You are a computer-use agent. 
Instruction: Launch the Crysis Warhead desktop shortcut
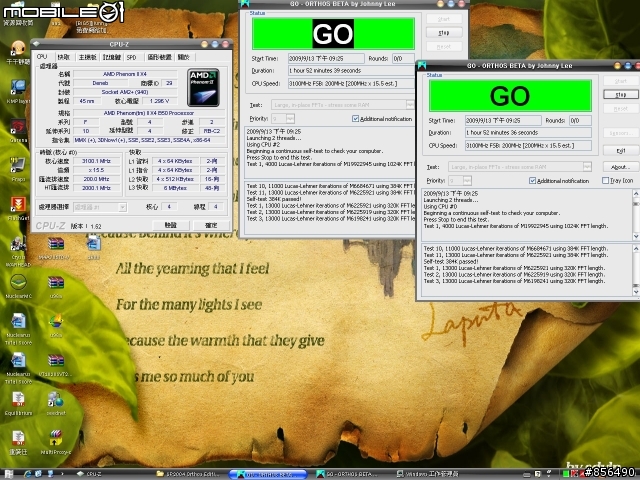click(18, 251)
